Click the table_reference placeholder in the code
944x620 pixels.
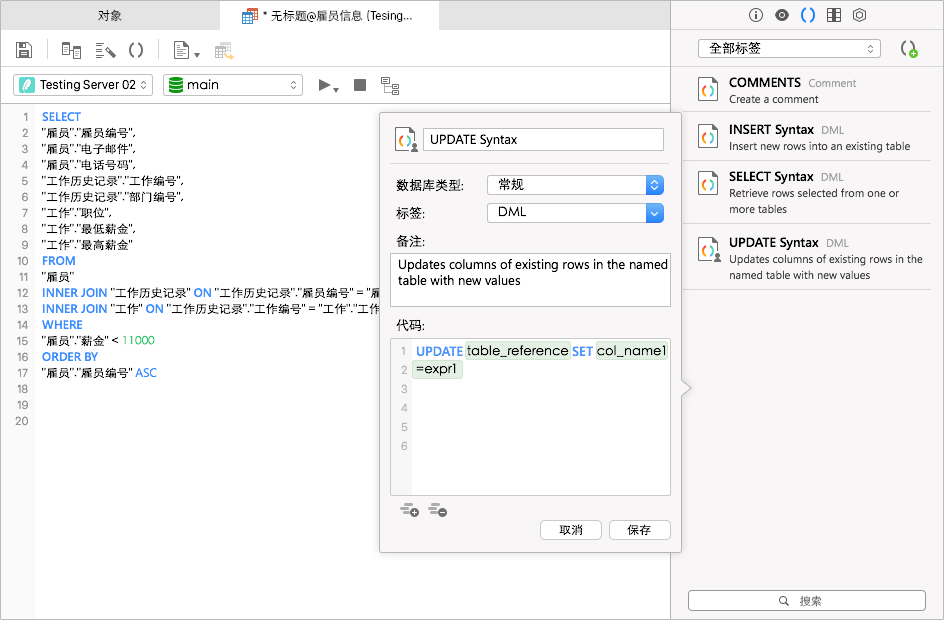[518, 351]
